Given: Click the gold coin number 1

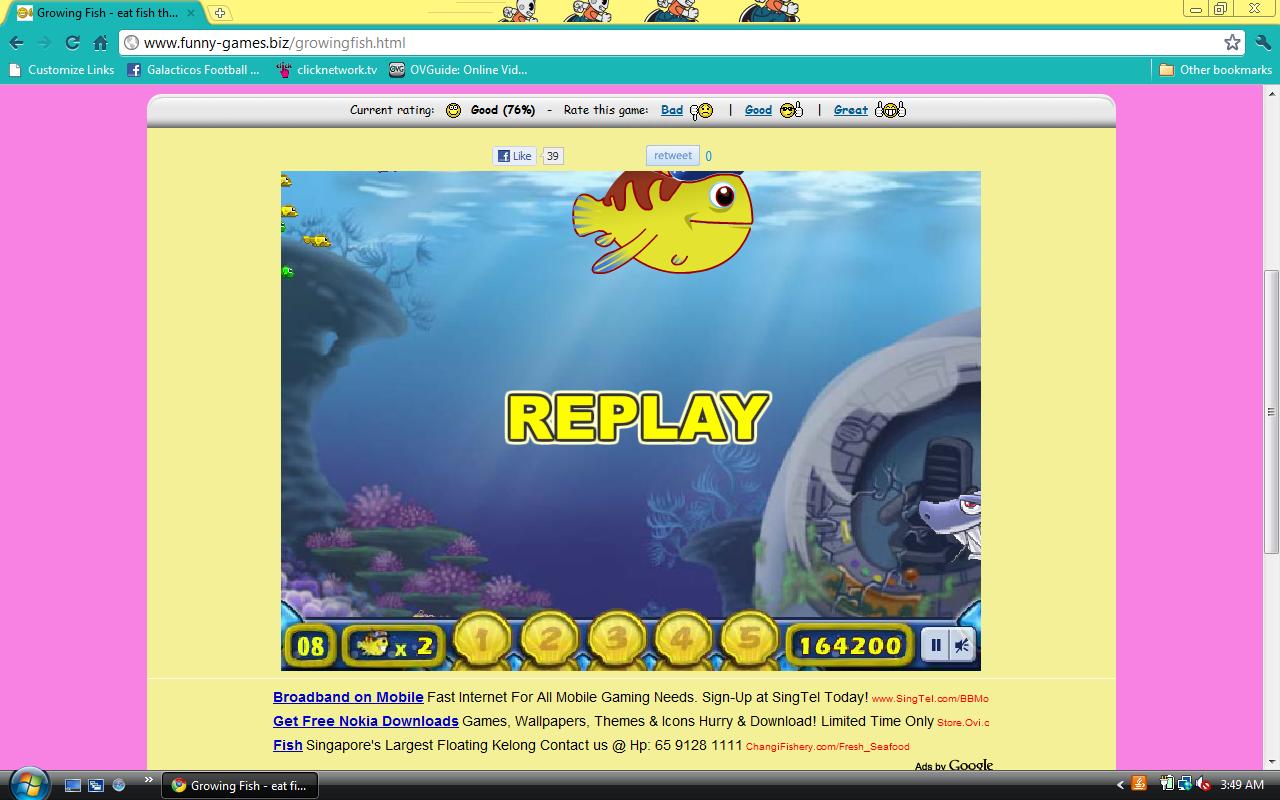Looking at the screenshot, I should [482, 640].
